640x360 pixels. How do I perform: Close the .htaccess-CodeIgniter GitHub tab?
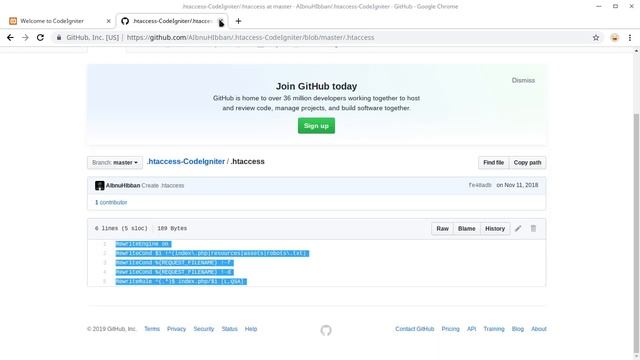click(x=220, y=21)
